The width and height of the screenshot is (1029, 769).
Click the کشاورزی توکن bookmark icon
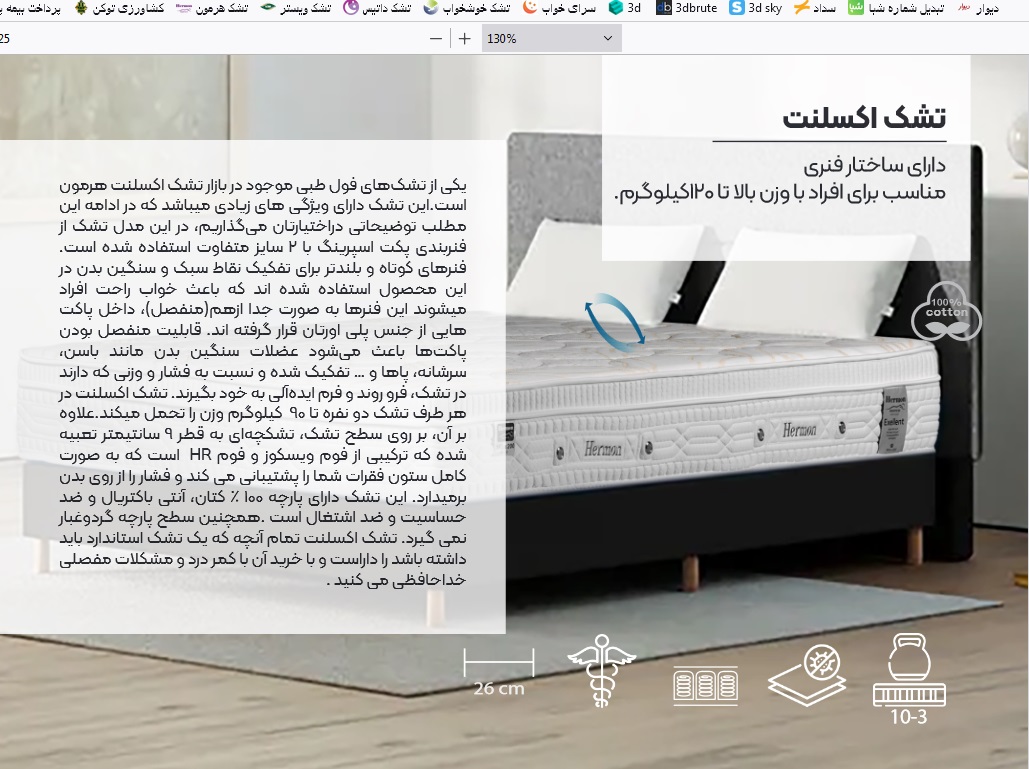pyautogui.click(x=81, y=8)
